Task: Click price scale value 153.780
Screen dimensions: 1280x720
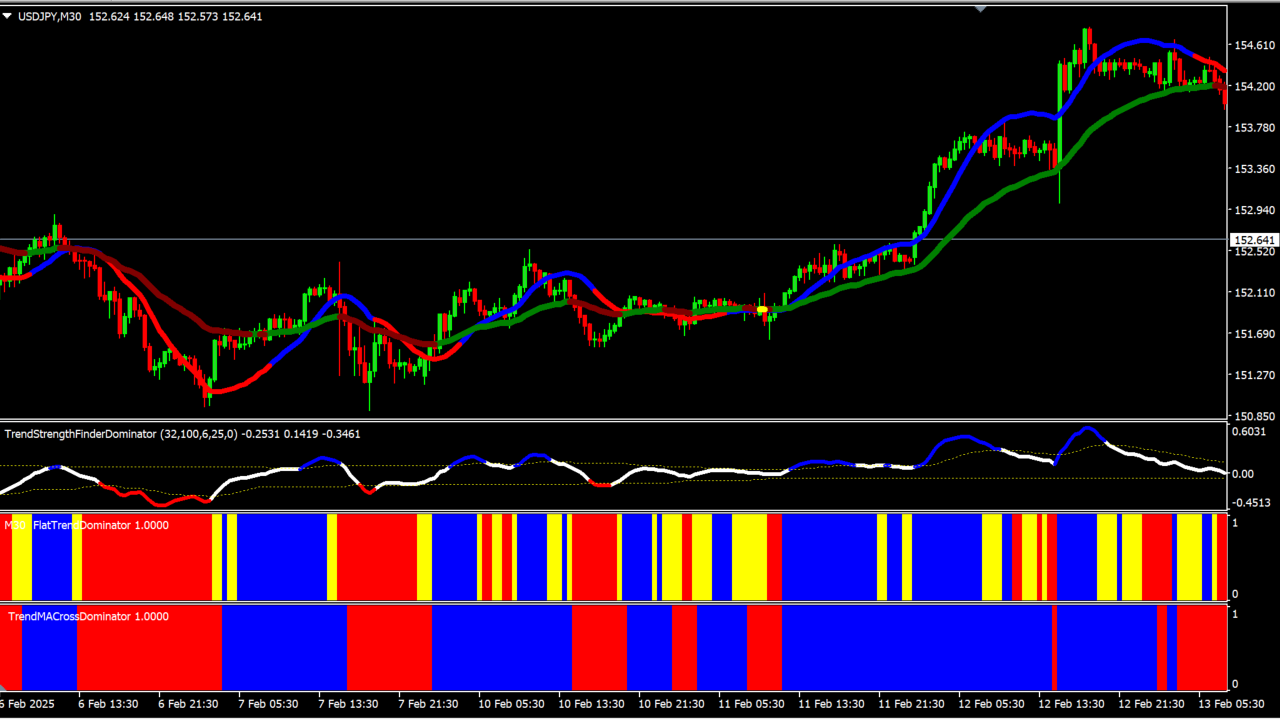Action: pos(1256,128)
